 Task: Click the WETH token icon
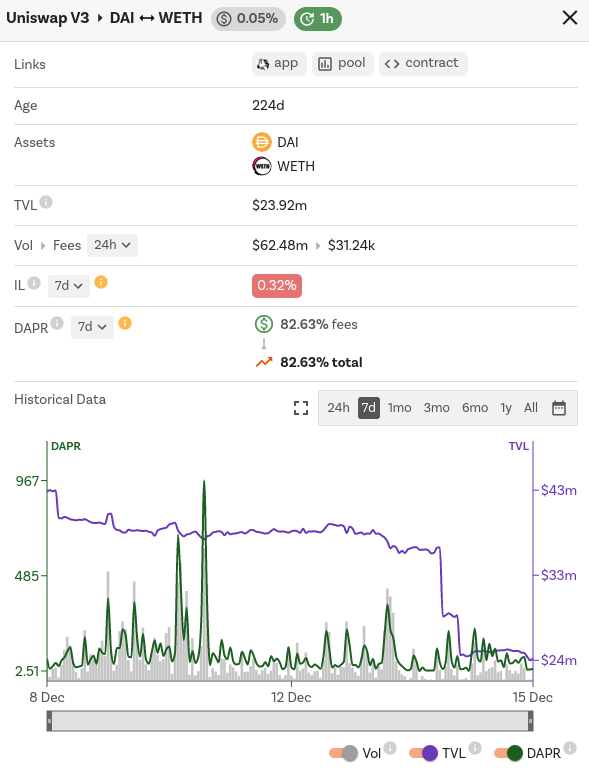click(262, 166)
